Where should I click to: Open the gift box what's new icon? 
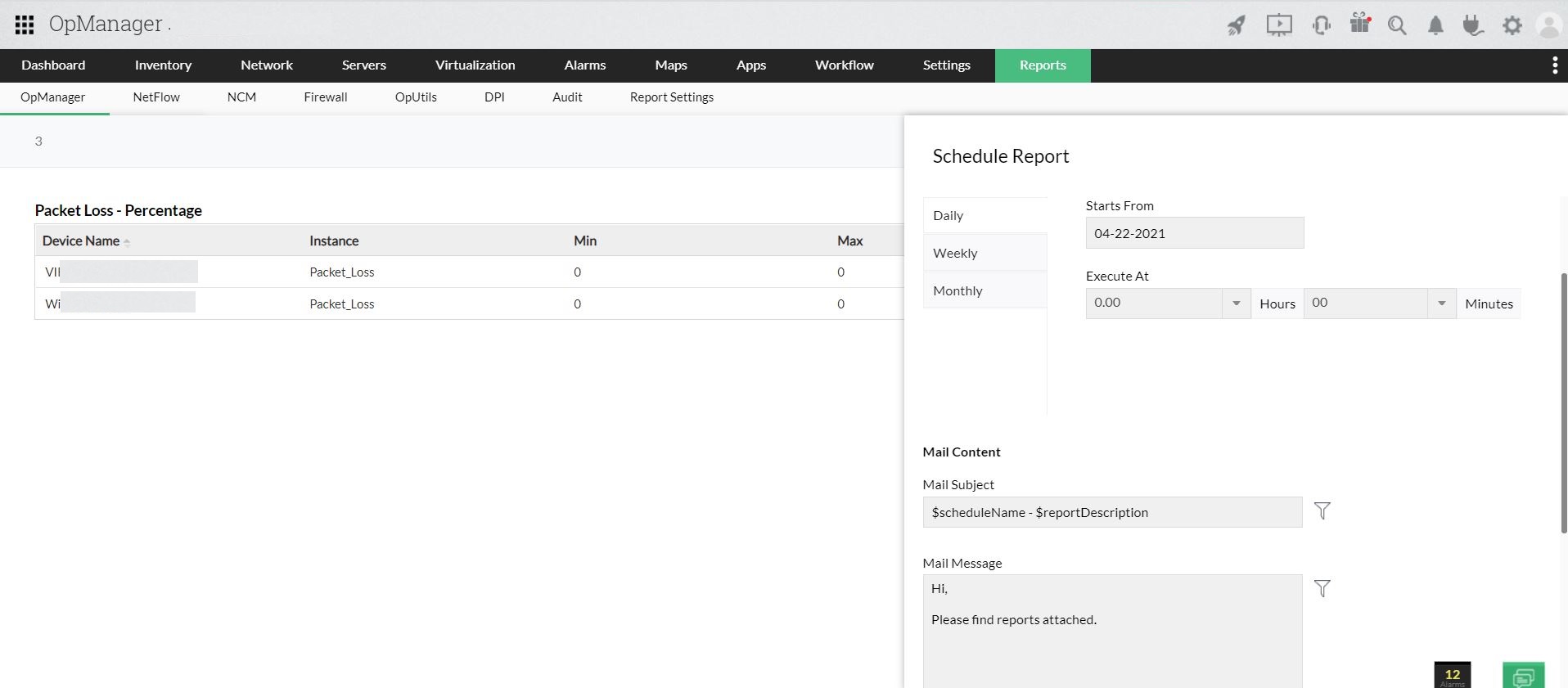[1360, 24]
